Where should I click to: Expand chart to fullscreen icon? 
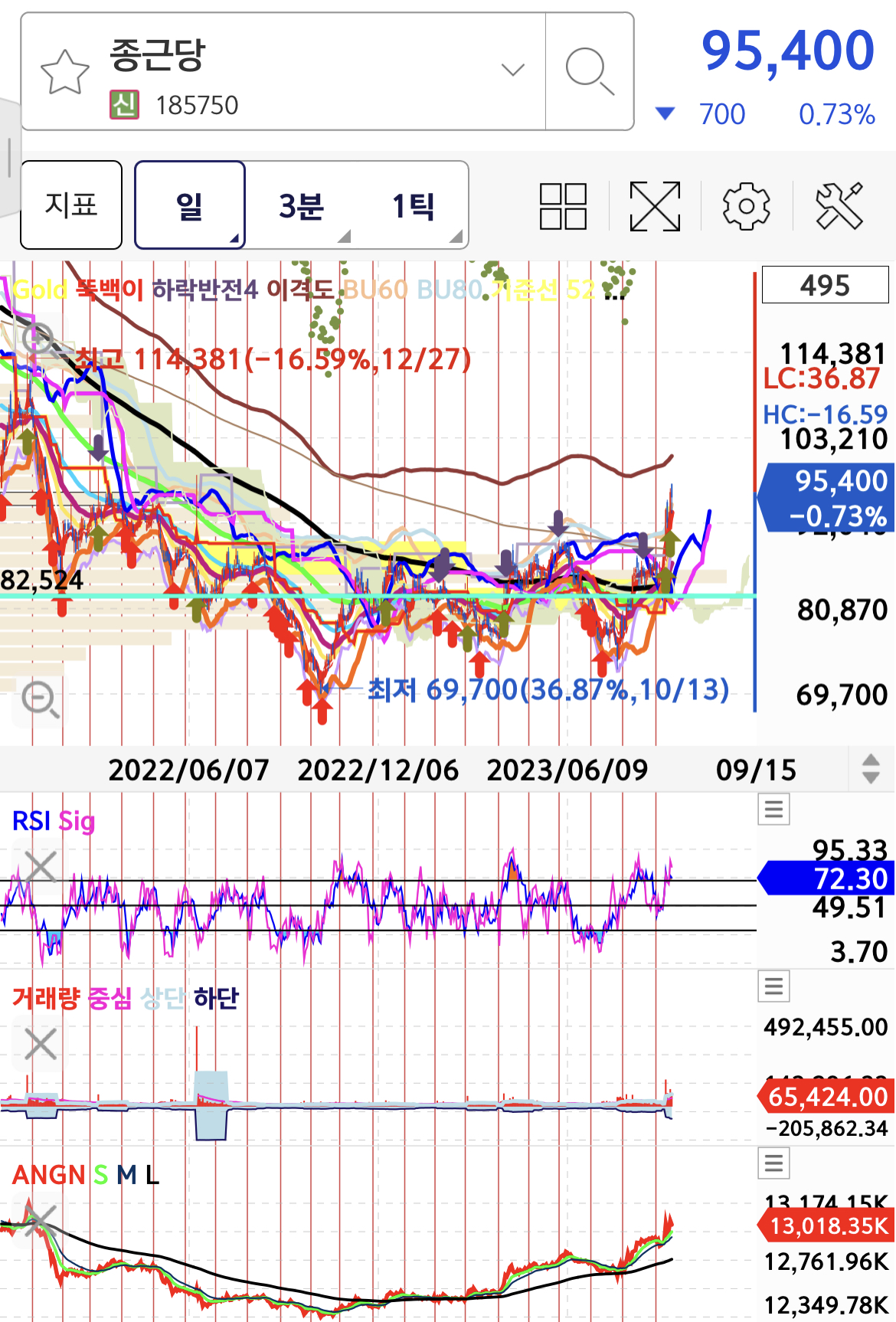(x=655, y=206)
